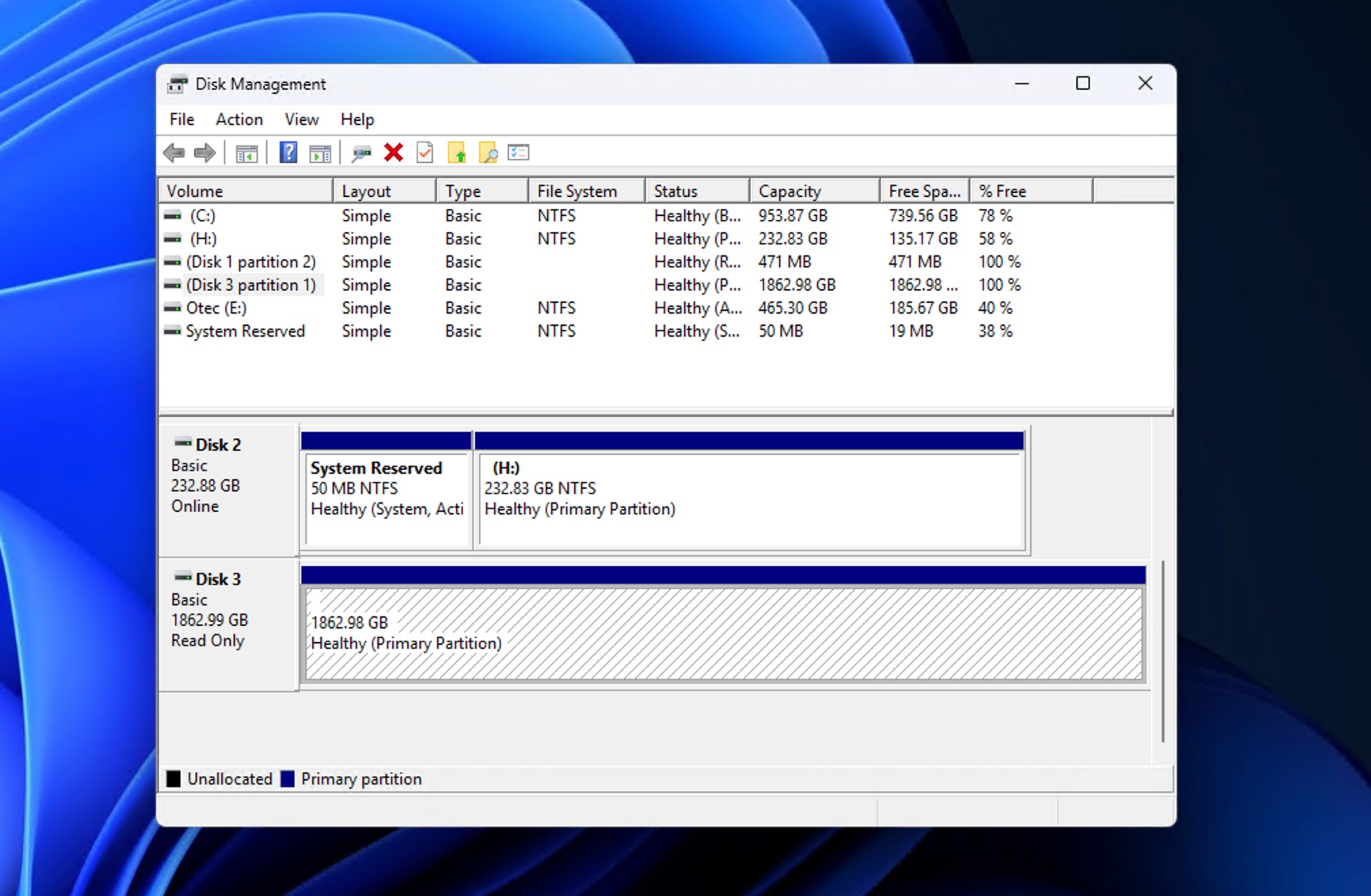Select the hatched 1862.98 GB partition on Disk 3

point(724,623)
